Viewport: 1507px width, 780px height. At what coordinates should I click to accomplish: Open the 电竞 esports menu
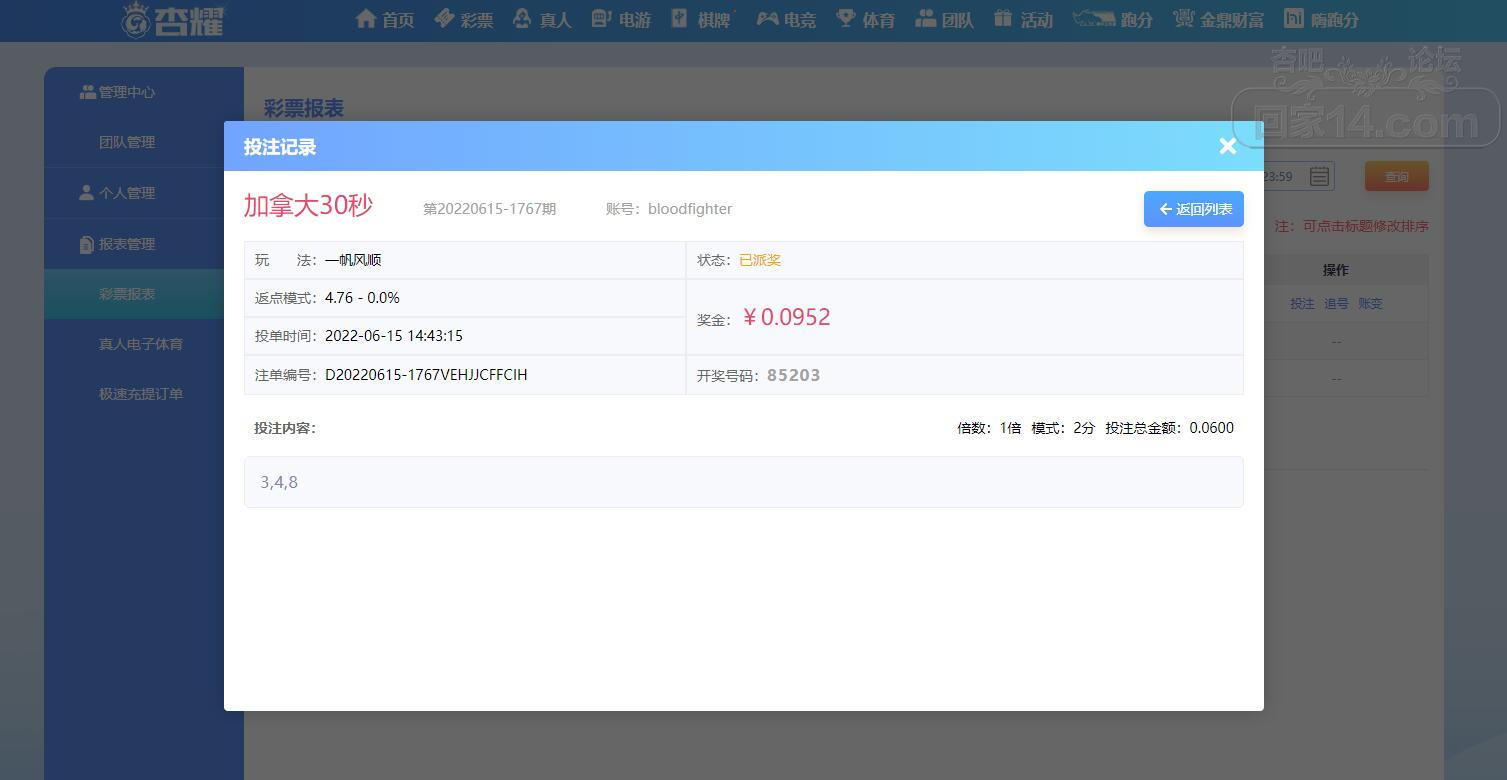[x=785, y=19]
